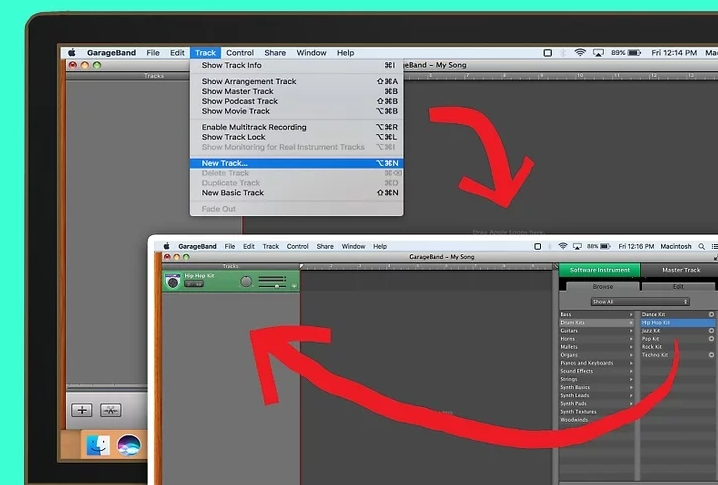Select Show Movie Track menu entry

[297, 111]
